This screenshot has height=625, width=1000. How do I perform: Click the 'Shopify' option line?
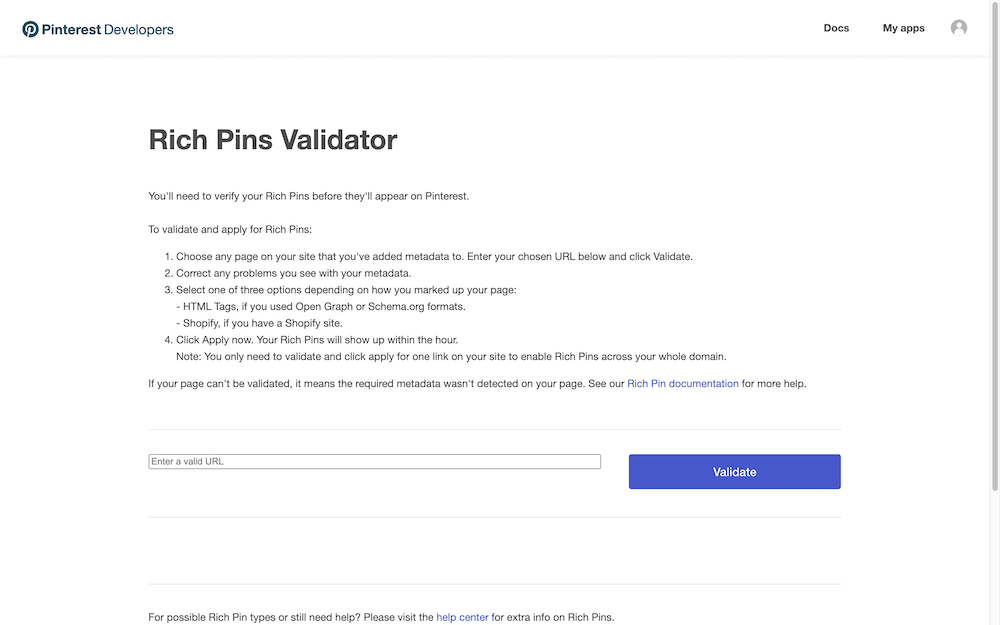coord(259,323)
